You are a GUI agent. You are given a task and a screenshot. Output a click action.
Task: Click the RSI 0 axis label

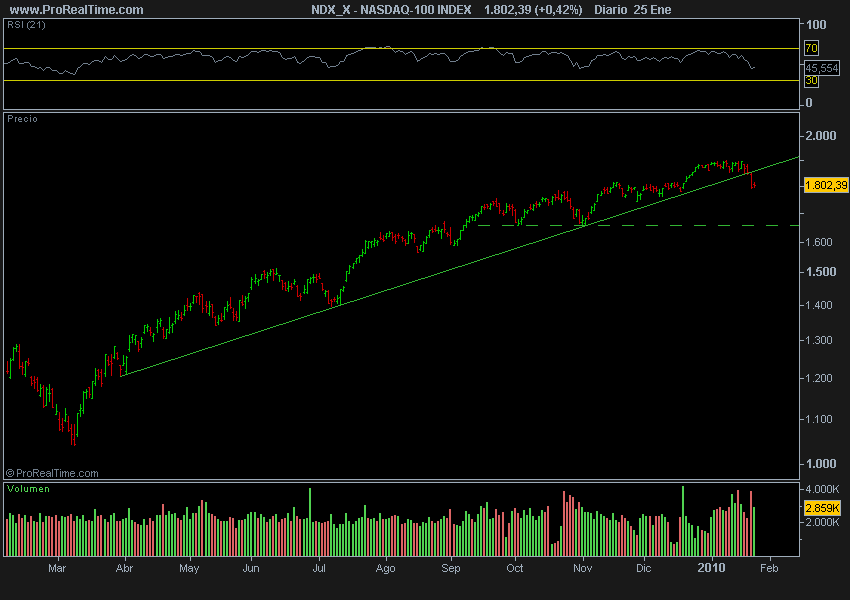[x=809, y=103]
